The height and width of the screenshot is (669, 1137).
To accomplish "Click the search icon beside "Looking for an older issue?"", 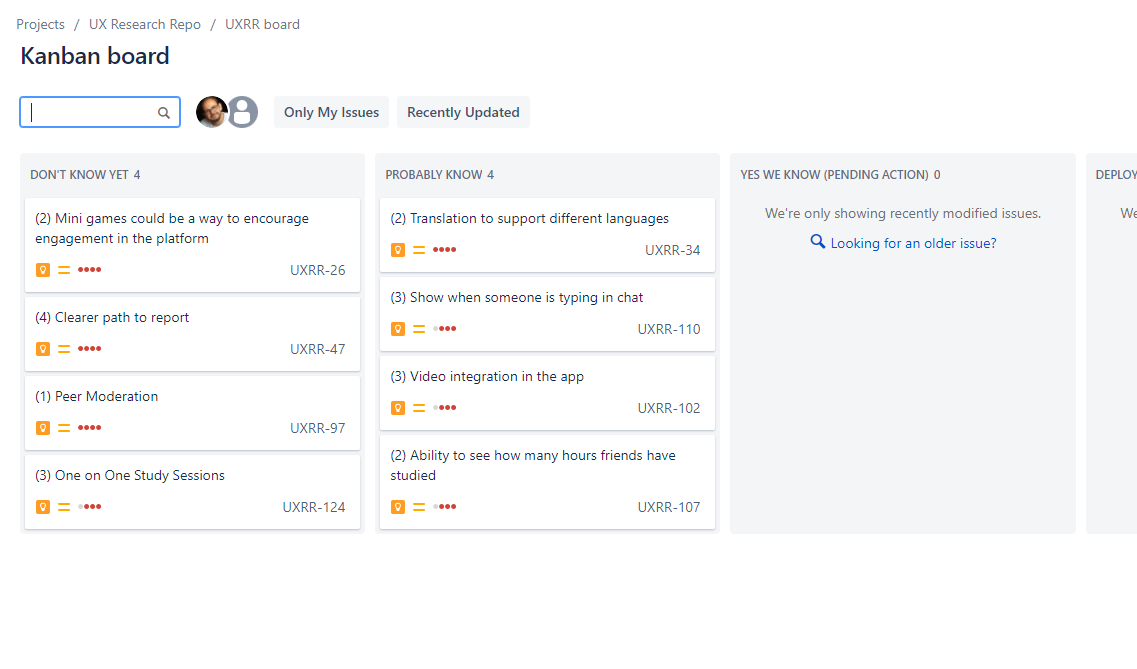I will (x=817, y=241).
